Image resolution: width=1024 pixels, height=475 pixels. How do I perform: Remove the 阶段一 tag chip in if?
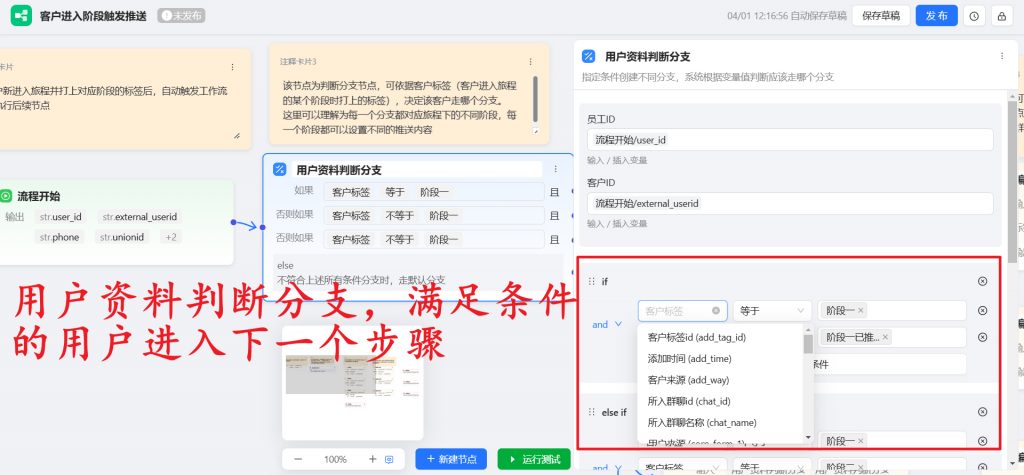click(x=861, y=310)
